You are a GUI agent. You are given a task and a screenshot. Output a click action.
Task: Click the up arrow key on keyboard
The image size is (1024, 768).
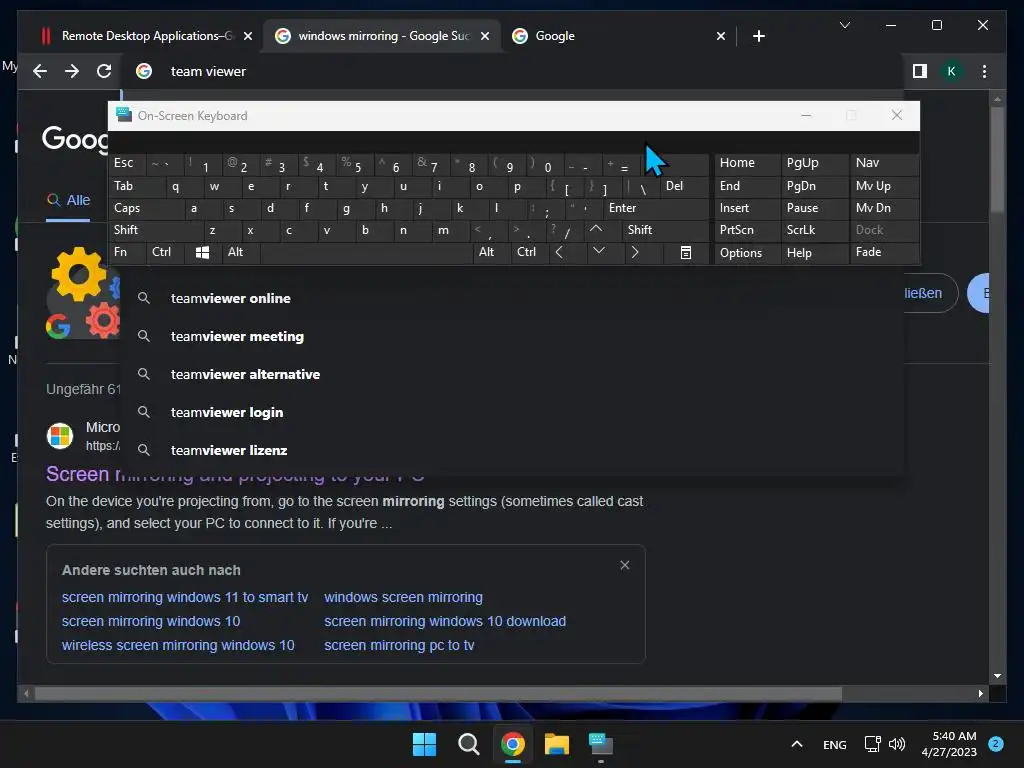(596, 229)
